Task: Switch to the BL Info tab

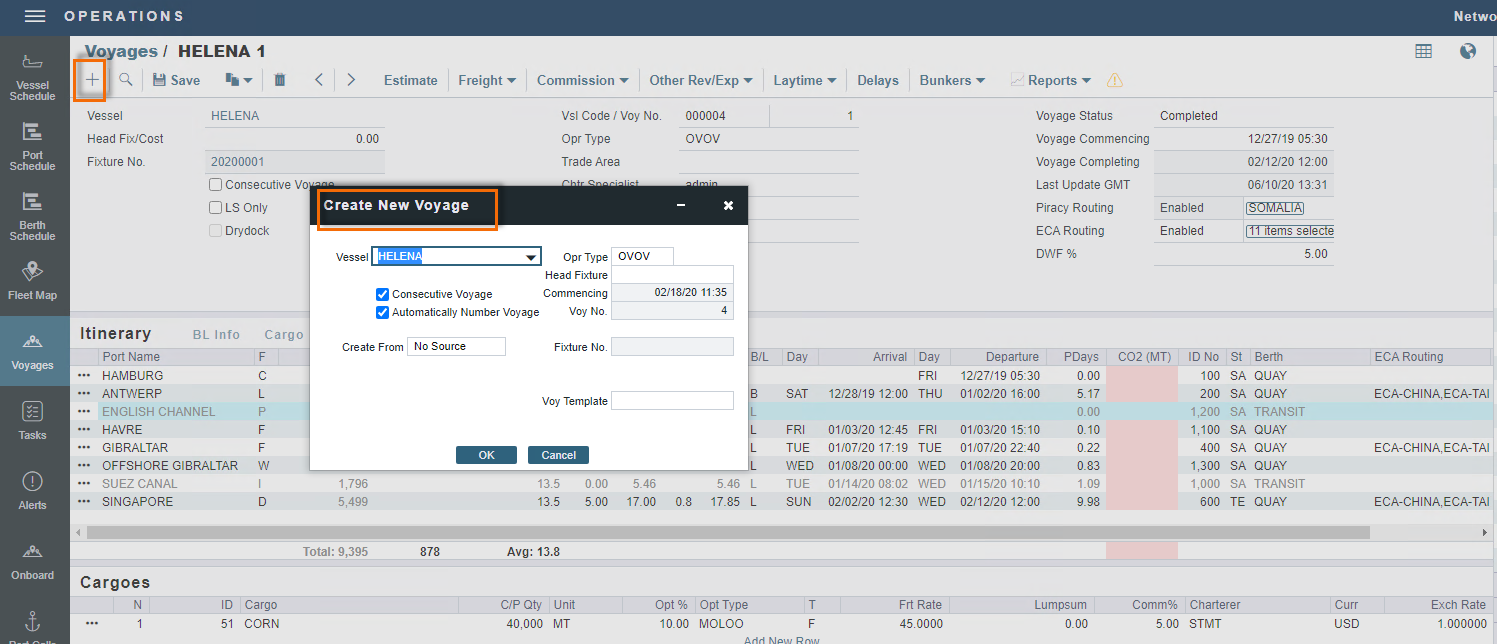Action: point(216,335)
